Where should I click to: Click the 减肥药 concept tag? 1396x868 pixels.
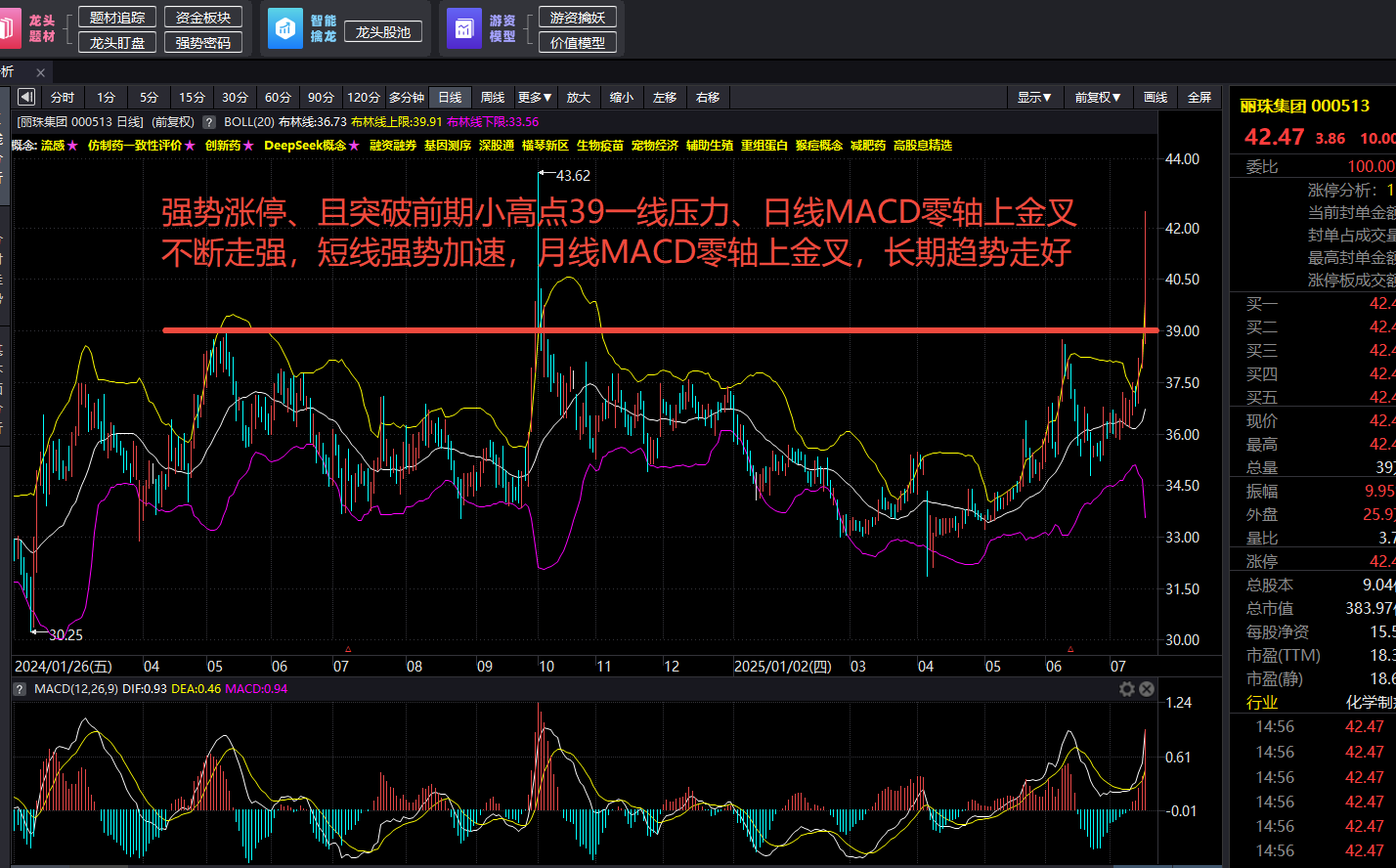868,146
